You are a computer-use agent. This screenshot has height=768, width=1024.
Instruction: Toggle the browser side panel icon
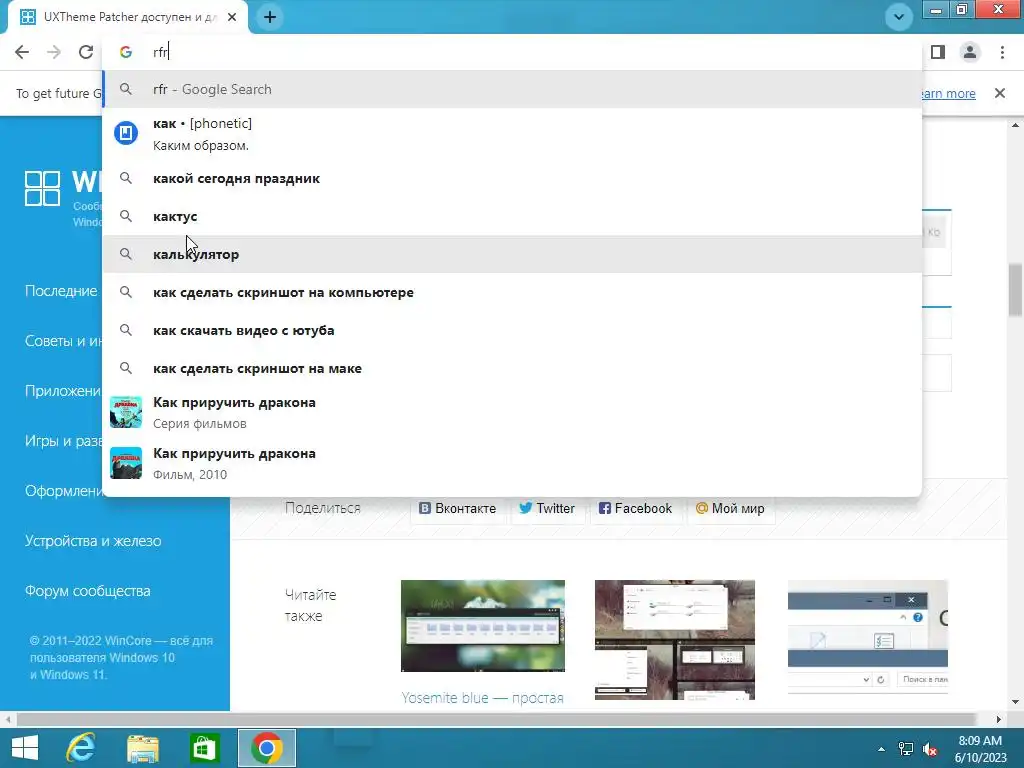[x=938, y=52]
